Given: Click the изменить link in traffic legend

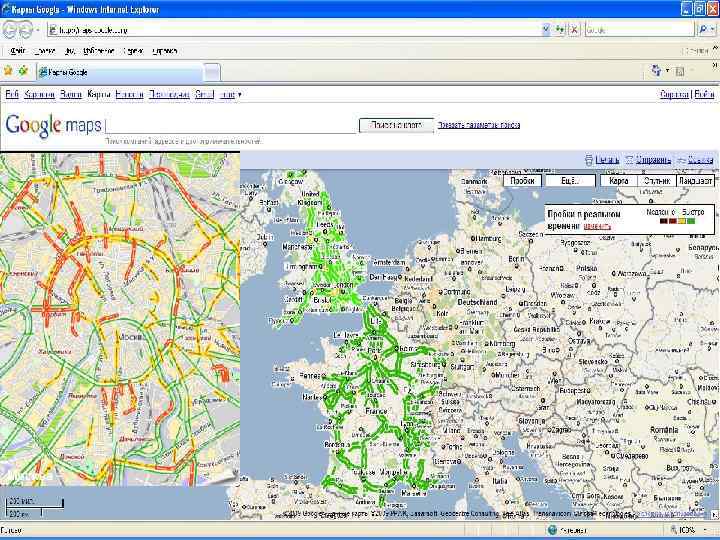Looking at the screenshot, I should point(597,226).
